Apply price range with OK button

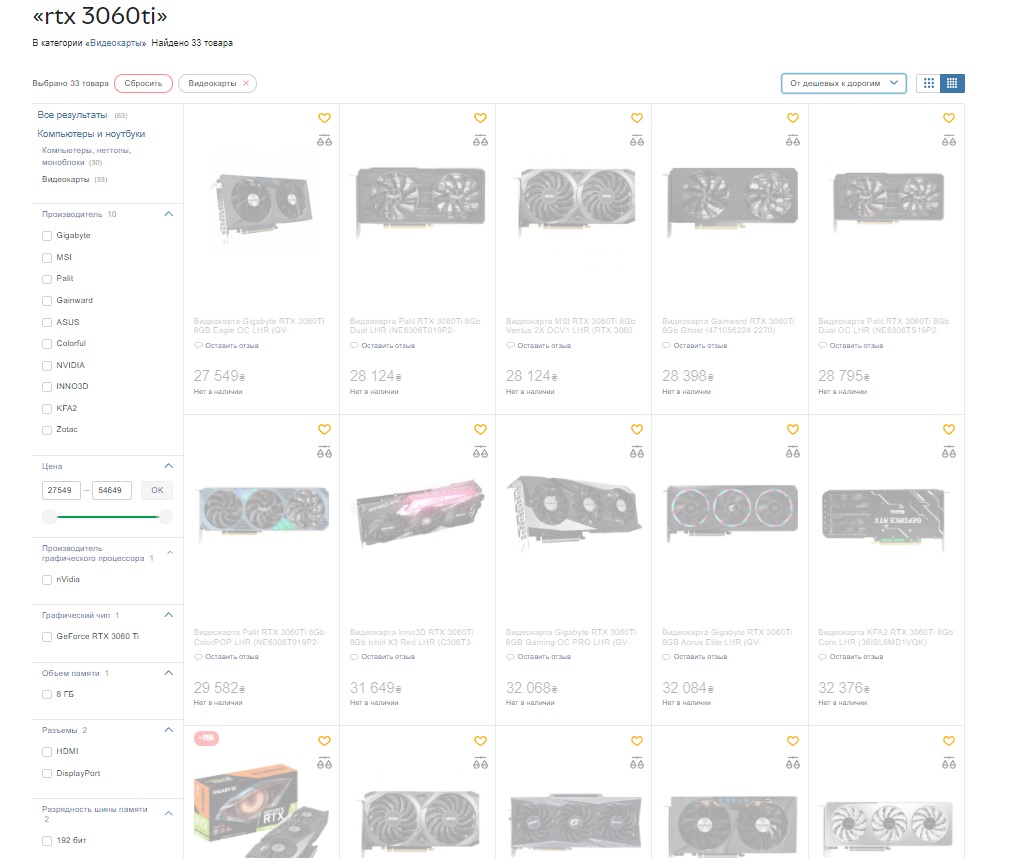(157, 490)
